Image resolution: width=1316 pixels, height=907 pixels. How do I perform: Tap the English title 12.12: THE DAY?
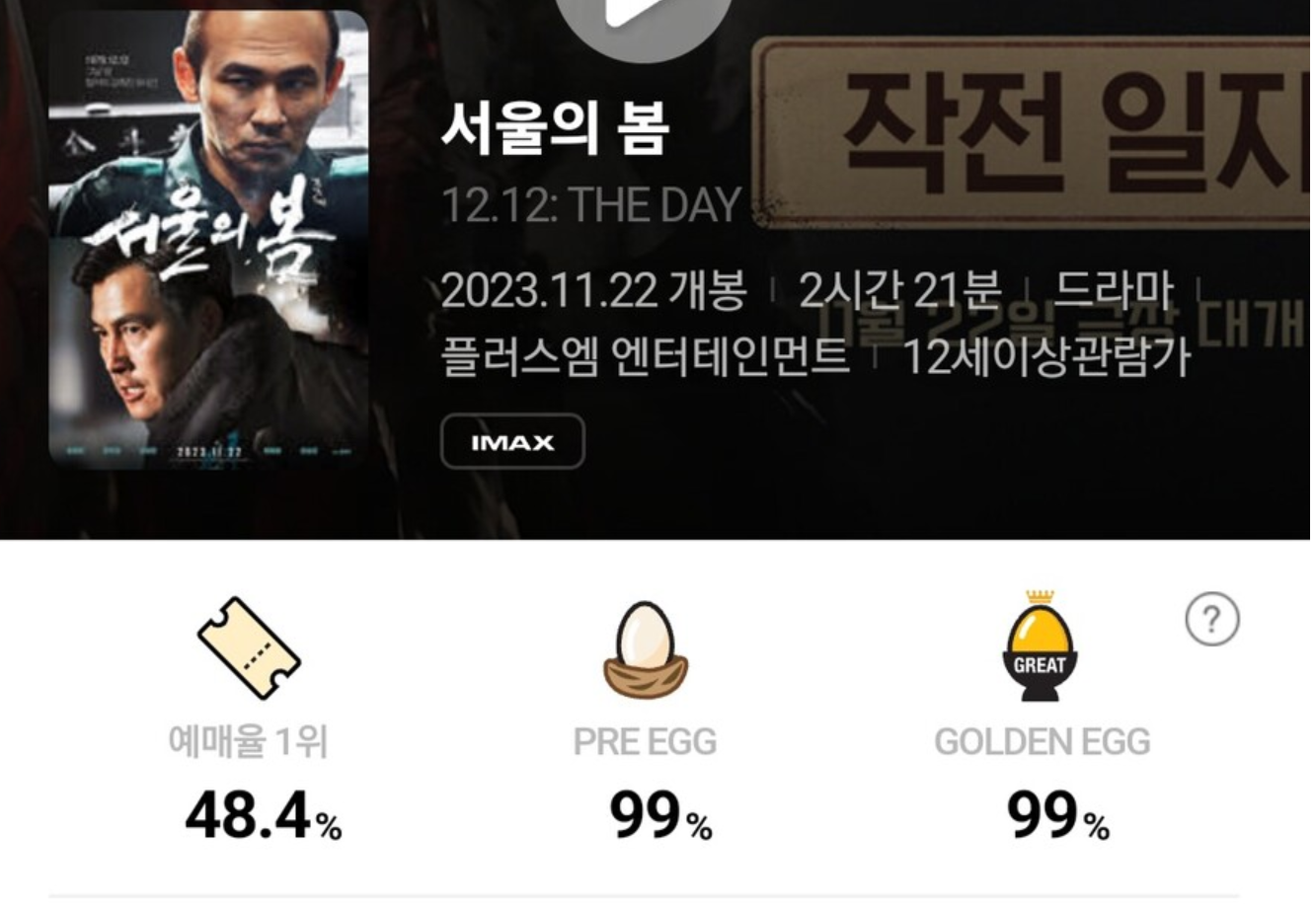(x=590, y=205)
